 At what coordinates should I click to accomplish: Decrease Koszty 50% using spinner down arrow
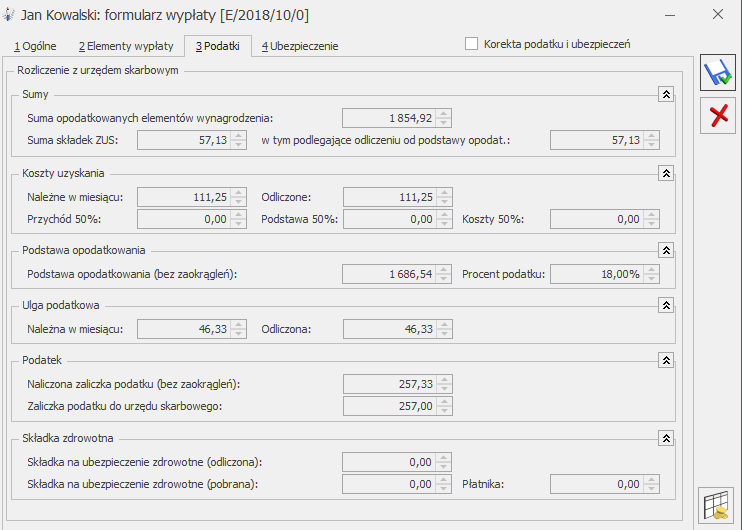(x=651, y=224)
